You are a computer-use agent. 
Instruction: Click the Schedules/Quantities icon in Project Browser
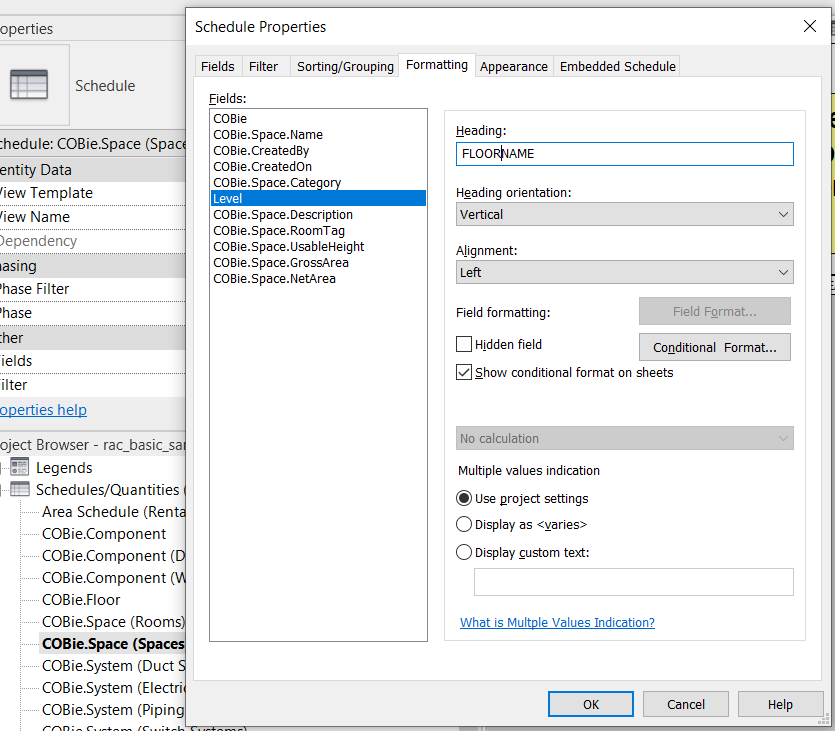click(18, 490)
